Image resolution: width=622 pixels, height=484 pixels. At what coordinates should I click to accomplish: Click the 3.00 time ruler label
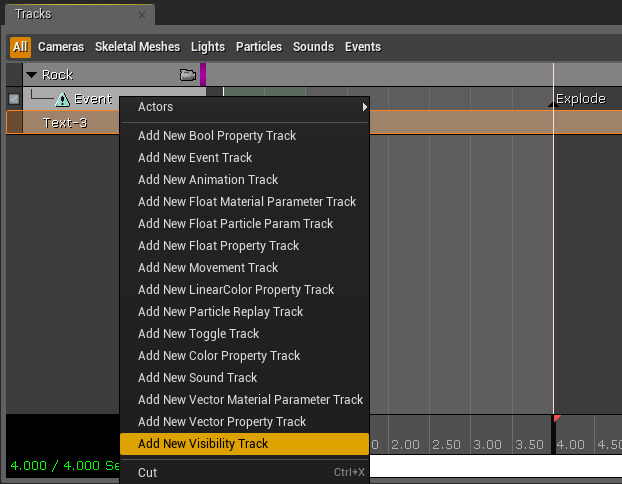pyautogui.click(x=488, y=445)
